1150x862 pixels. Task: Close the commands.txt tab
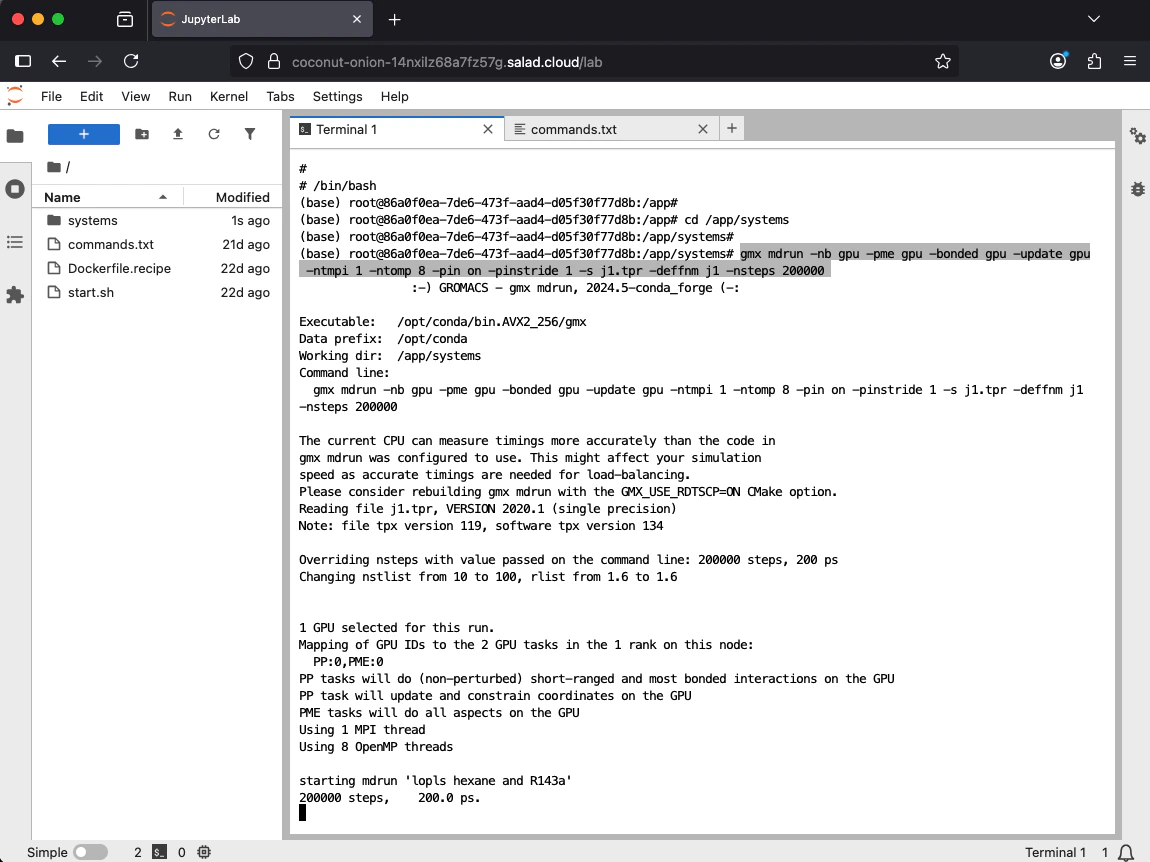pos(703,129)
